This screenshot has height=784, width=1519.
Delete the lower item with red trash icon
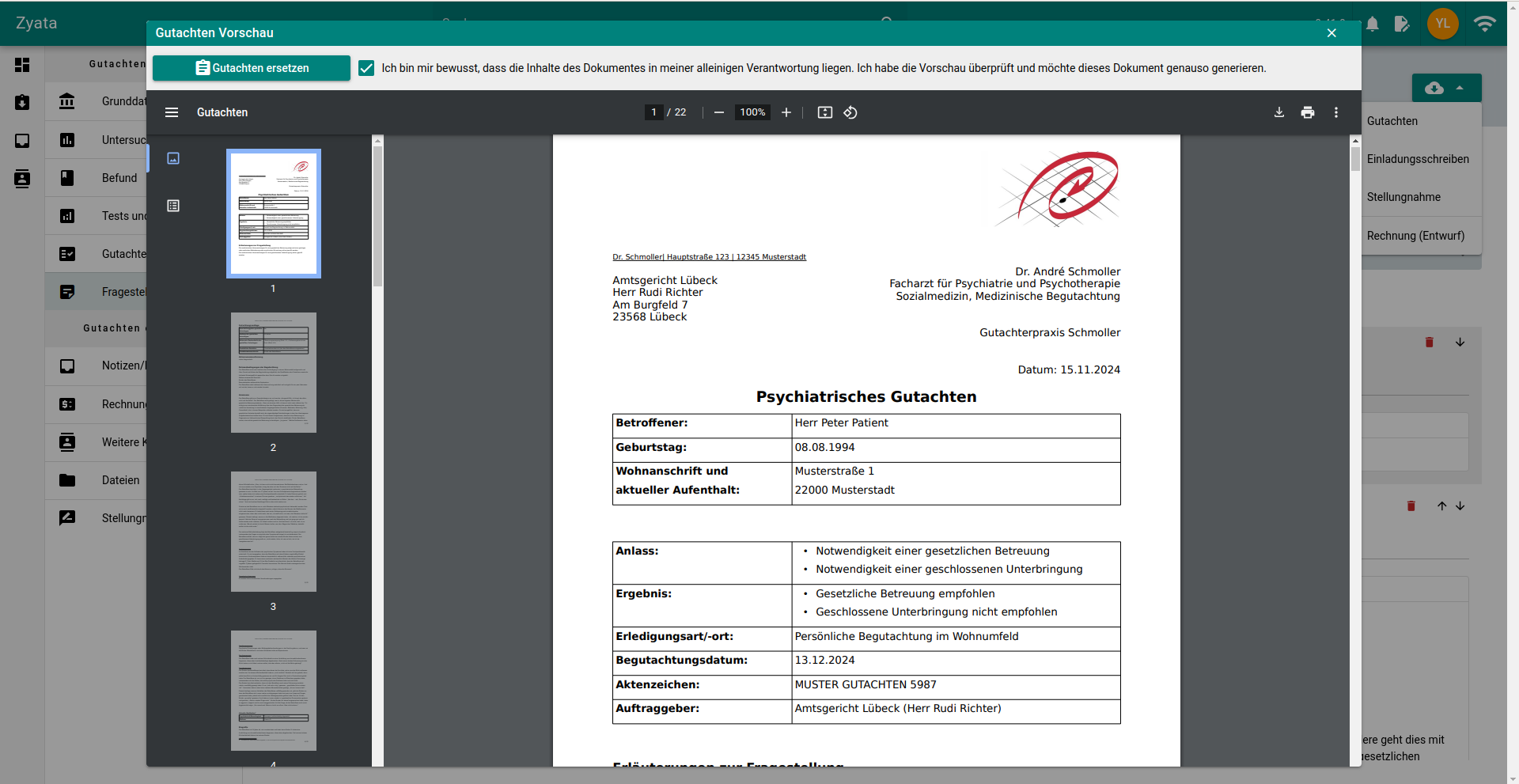[1411, 506]
